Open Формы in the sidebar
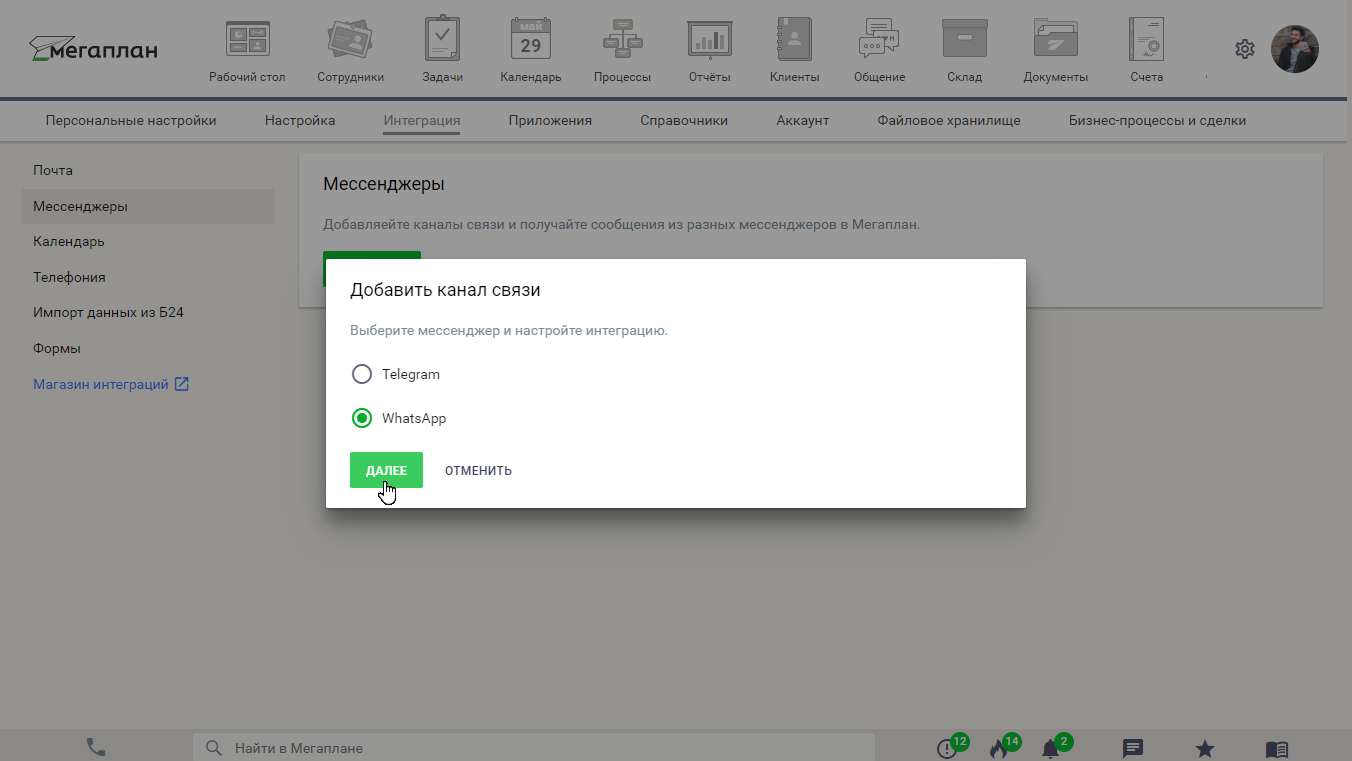This screenshot has width=1352, height=761. pos(148,349)
